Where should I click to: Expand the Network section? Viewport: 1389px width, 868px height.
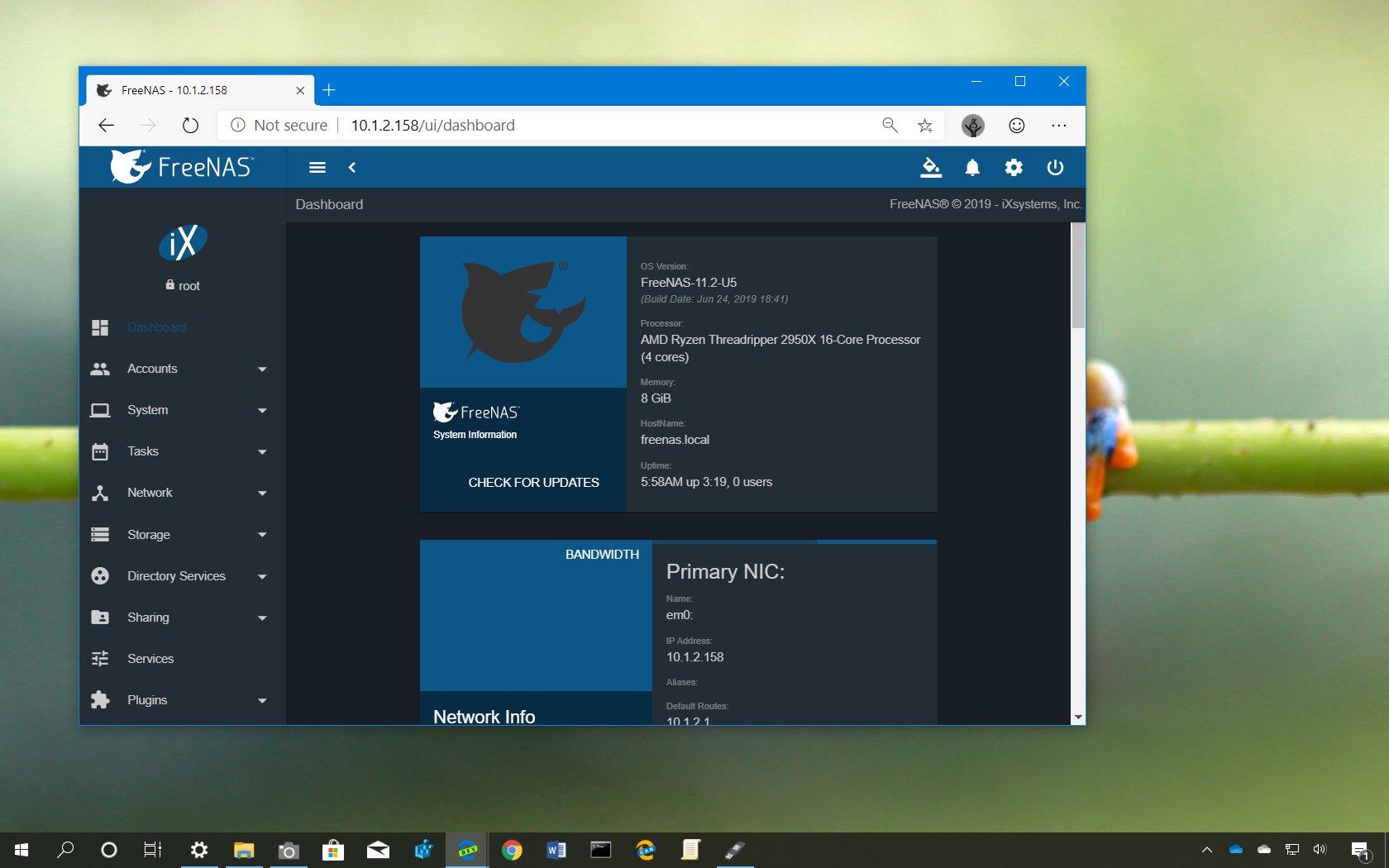tap(262, 494)
